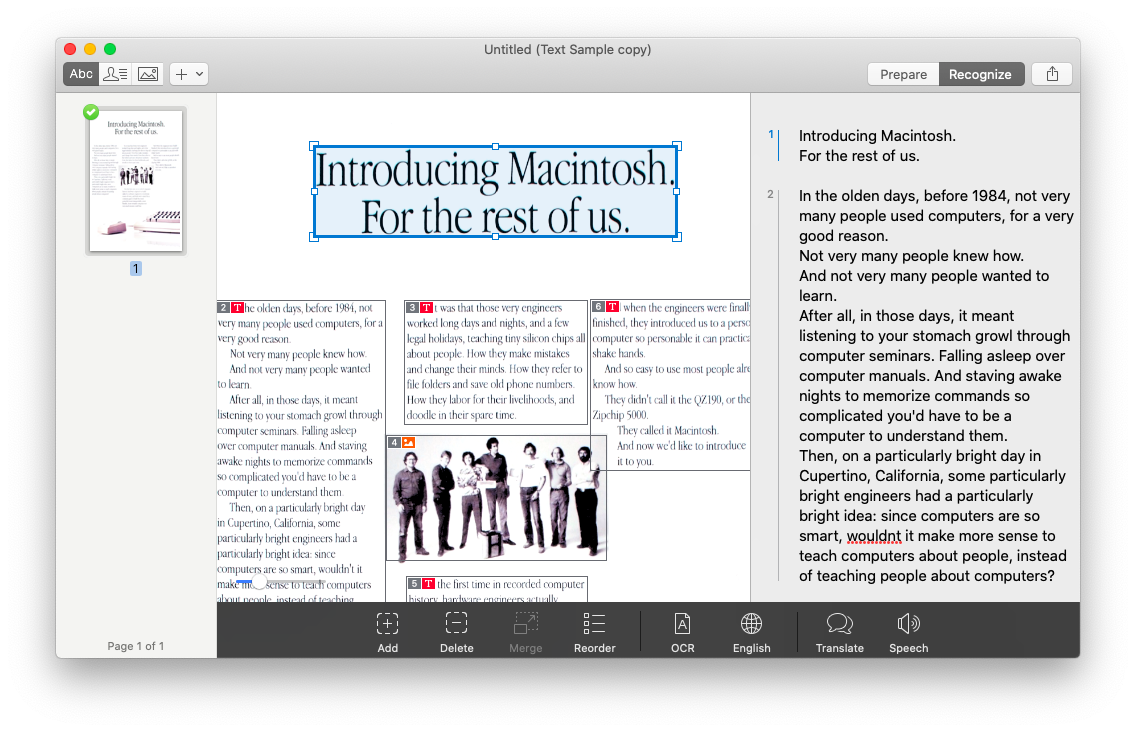Select page 1 thumbnail in sidebar
The height and width of the screenshot is (732, 1136).
click(x=136, y=181)
